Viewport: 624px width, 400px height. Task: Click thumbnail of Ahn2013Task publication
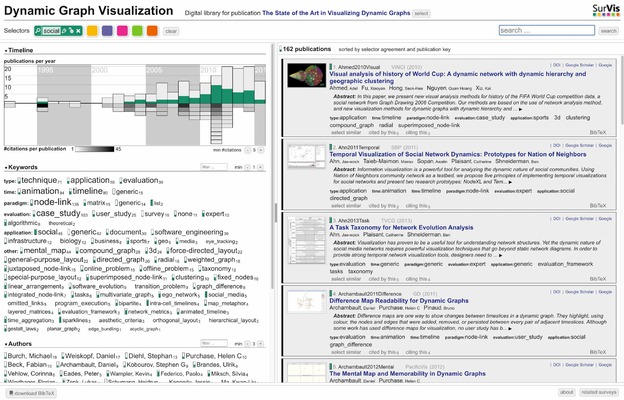[x=306, y=241]
